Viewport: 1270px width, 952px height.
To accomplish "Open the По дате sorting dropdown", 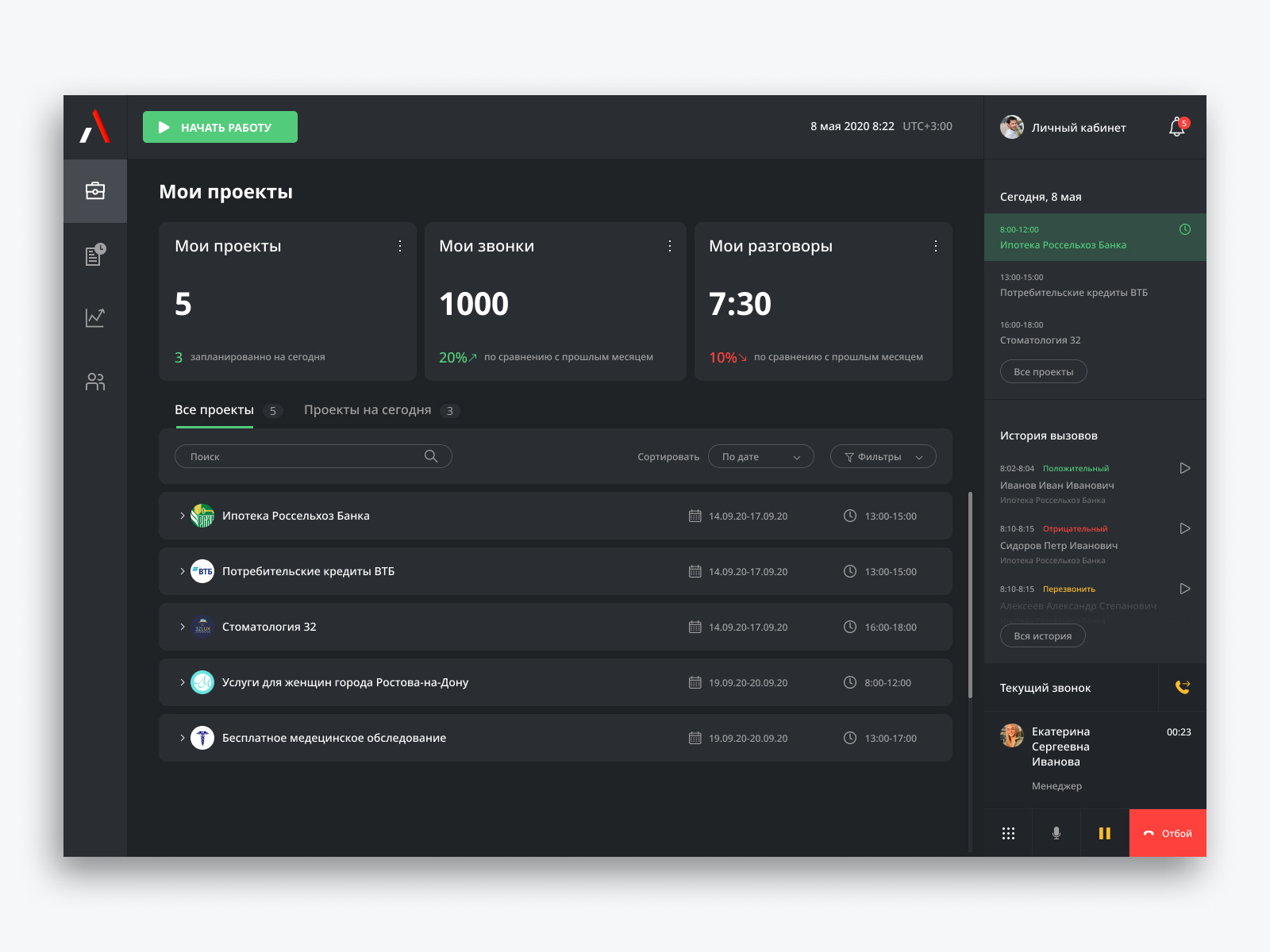I will pos(760,456).
